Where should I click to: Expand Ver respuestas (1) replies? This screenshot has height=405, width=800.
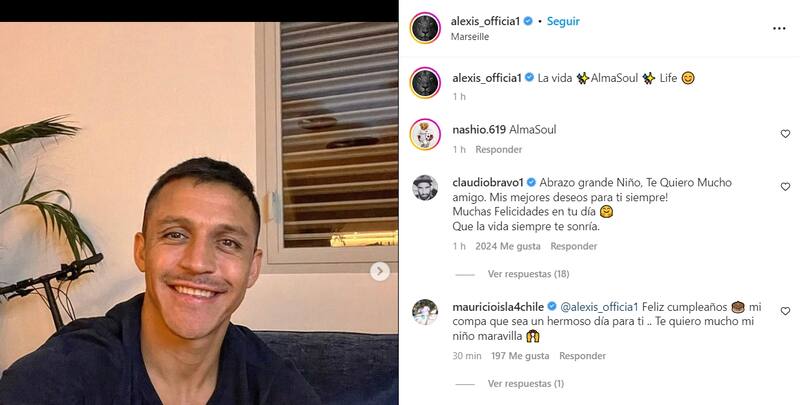pyautogui.click(x=526, y=384)
